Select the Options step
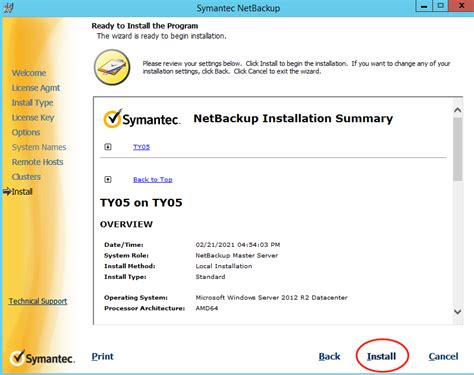This screenshot has width=474, height=375. (26, 132)
